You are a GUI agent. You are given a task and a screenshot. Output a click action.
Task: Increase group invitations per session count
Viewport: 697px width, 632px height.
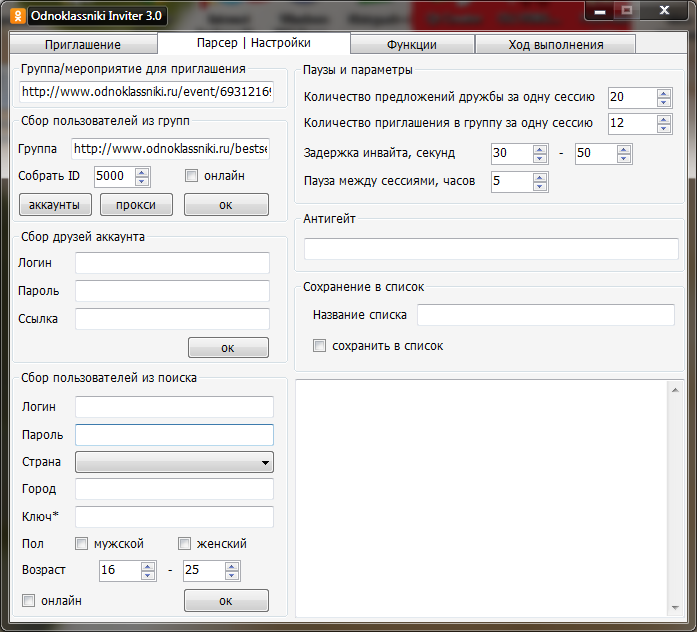[664, 119]
